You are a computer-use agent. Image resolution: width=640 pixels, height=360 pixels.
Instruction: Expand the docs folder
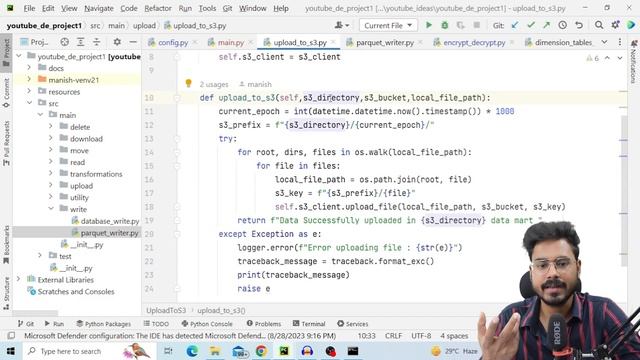coord(29,68)
